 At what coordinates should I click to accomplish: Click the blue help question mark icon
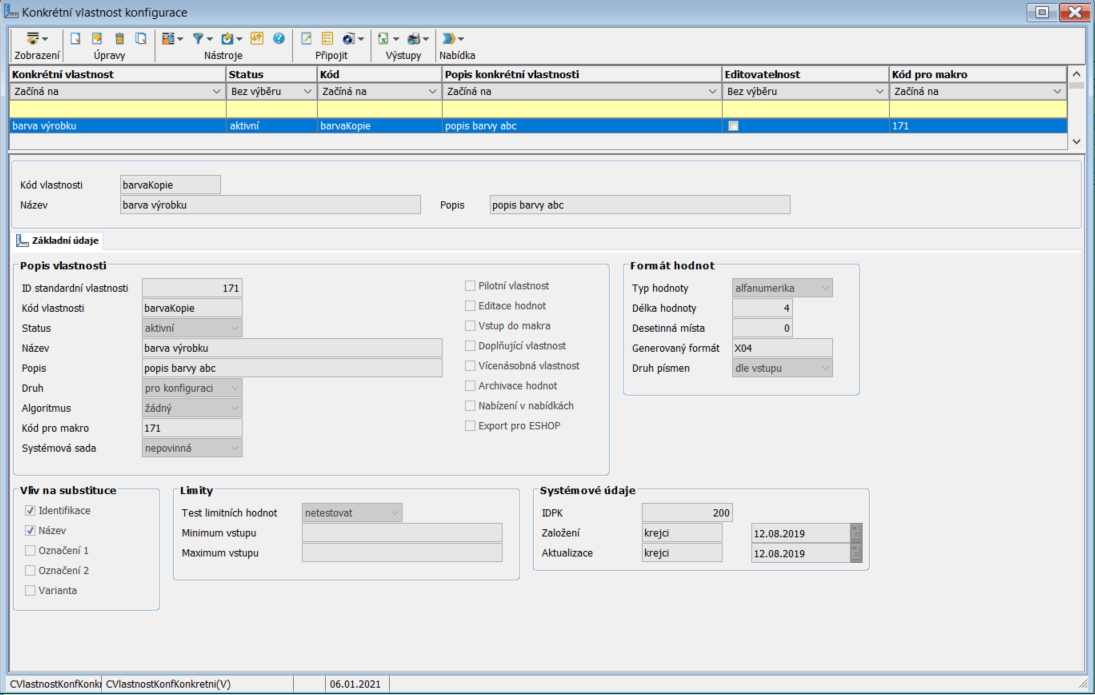pos(279,39)
